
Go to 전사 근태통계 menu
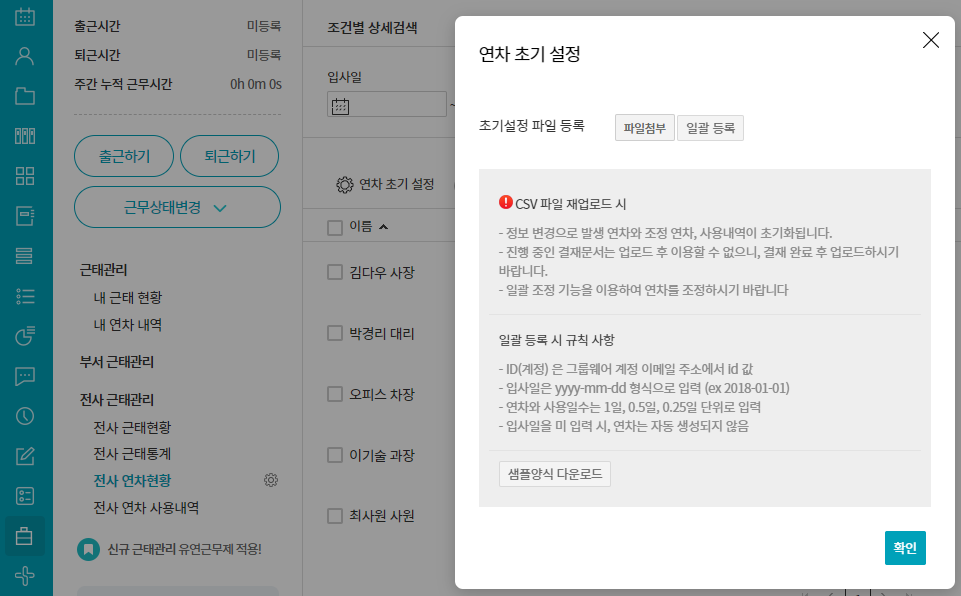click(132, 454)
